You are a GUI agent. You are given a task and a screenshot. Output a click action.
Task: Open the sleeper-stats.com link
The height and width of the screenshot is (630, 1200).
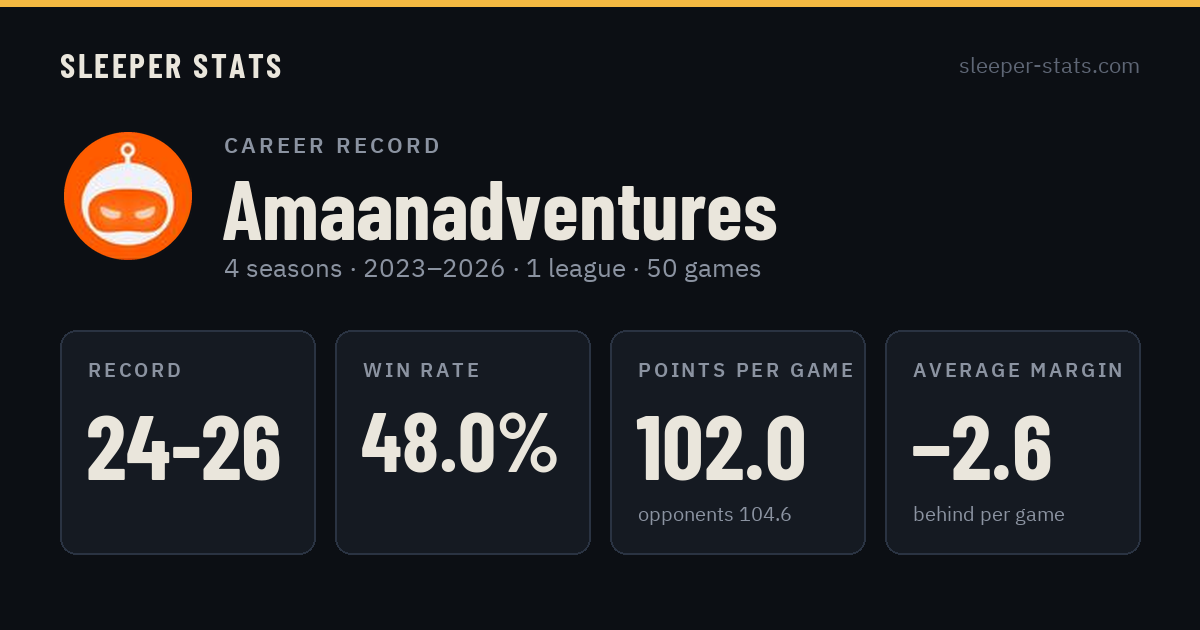(x=1049, y=66)
